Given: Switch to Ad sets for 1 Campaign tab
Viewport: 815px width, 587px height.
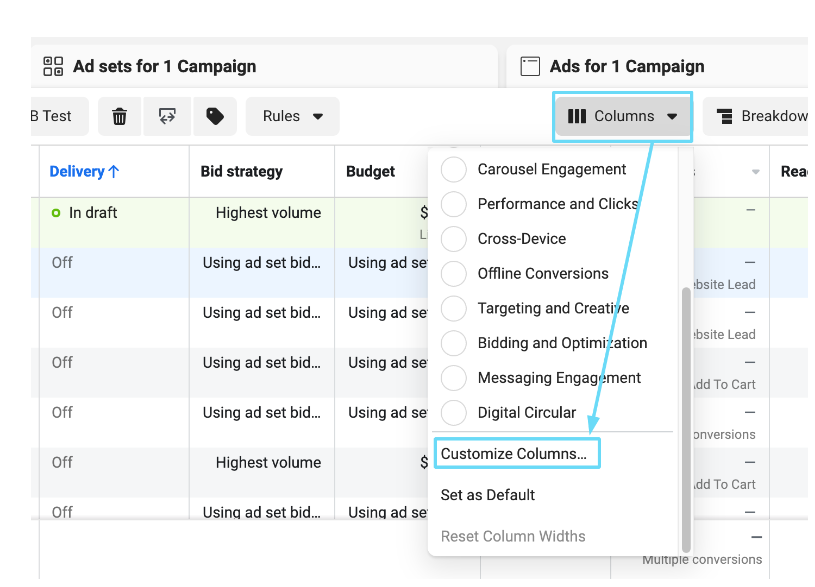Looking at the screenshot, I should tap(264, 66).
